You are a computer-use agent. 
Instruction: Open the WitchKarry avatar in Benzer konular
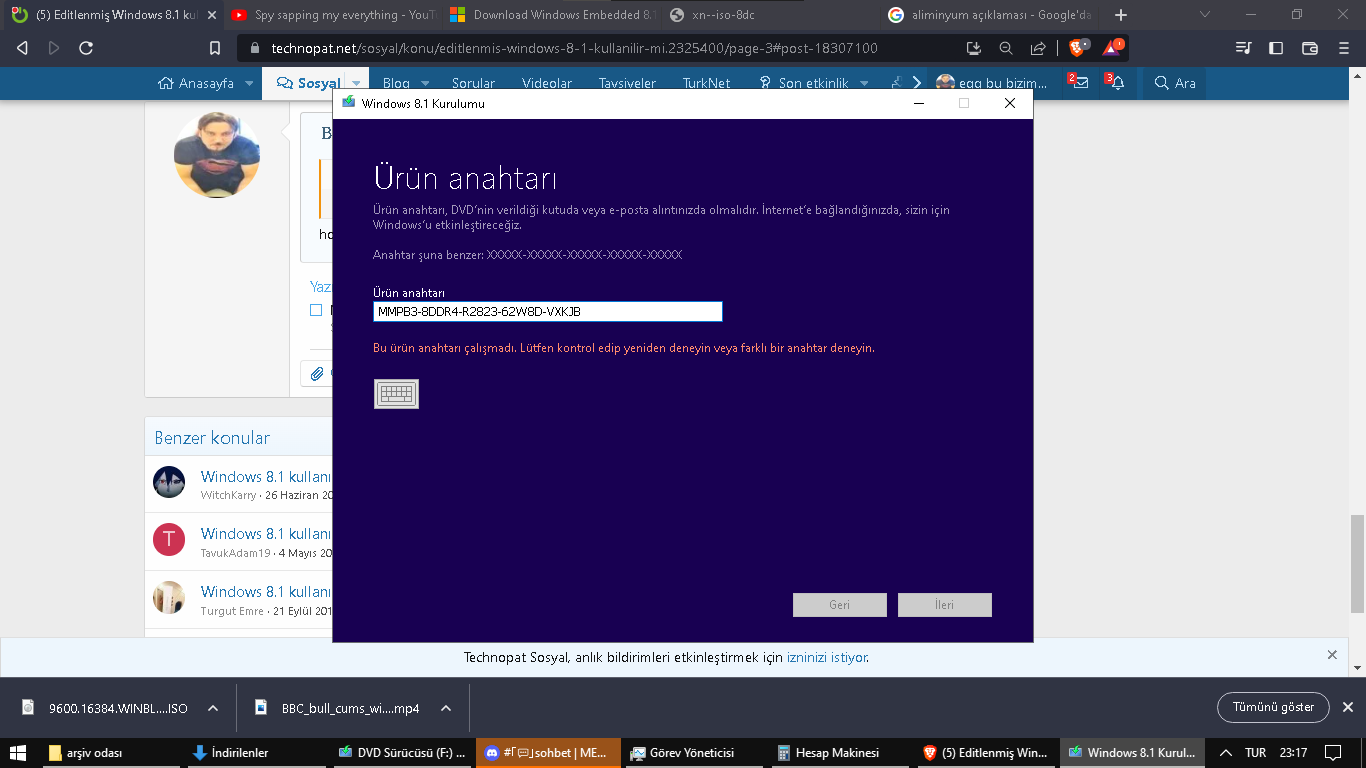click(x=169, y=482)
